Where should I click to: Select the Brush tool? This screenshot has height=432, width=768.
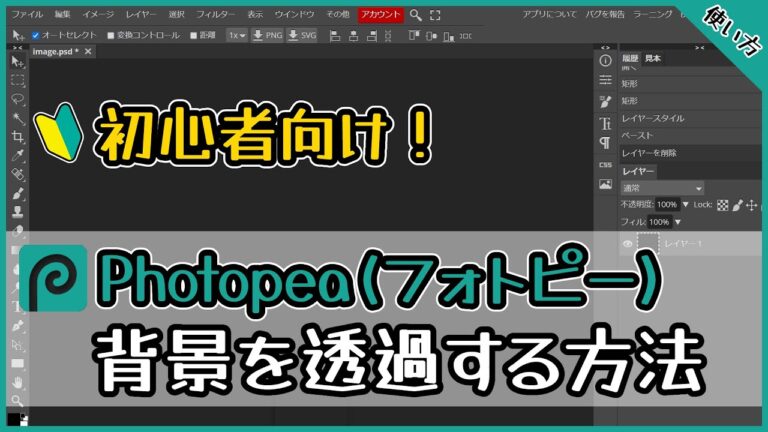click(18, 193)
